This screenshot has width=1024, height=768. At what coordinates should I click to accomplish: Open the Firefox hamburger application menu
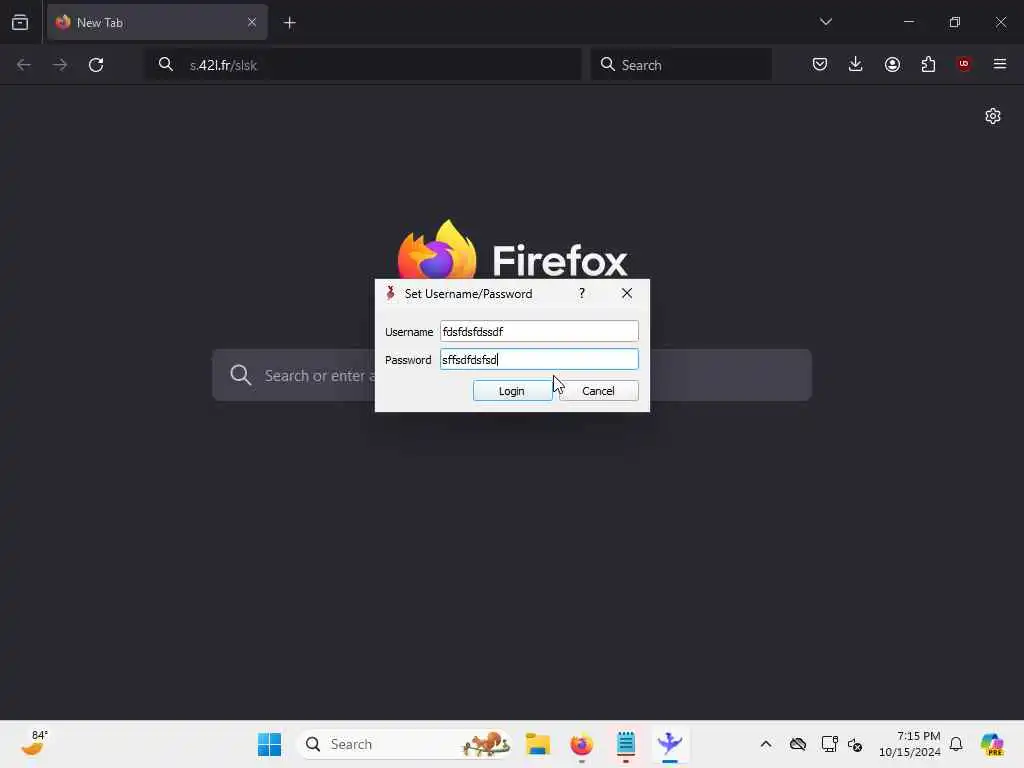pos(1000,64)
